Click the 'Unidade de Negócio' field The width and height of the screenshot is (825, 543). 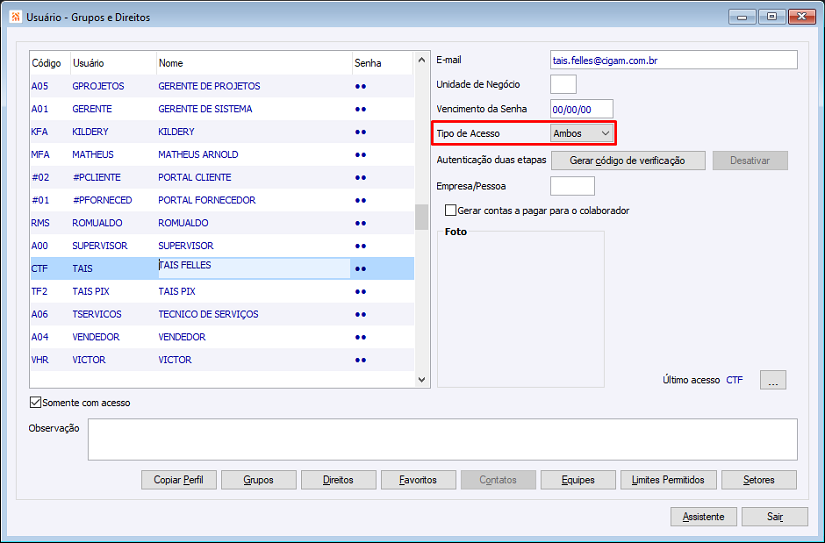[563, 84]
